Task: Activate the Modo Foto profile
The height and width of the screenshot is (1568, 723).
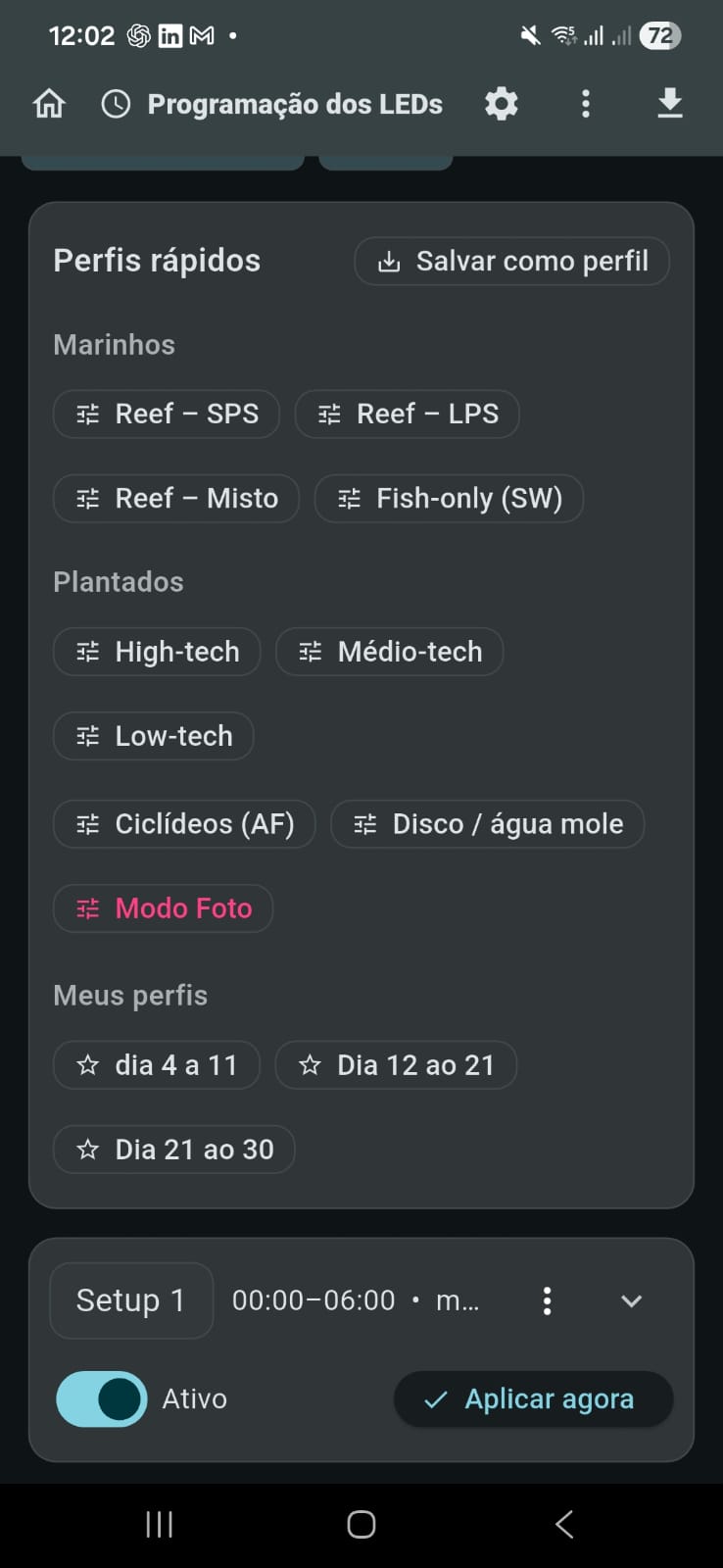Action: pyautogui.click(x=164, y=908)
